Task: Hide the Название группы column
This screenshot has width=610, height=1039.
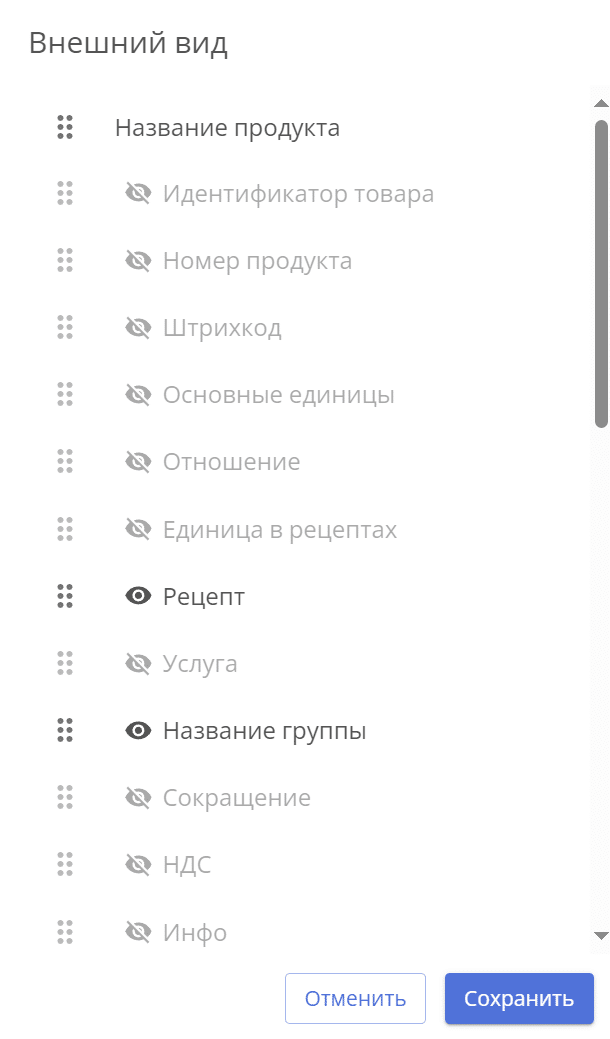Action: pos(138,731)
